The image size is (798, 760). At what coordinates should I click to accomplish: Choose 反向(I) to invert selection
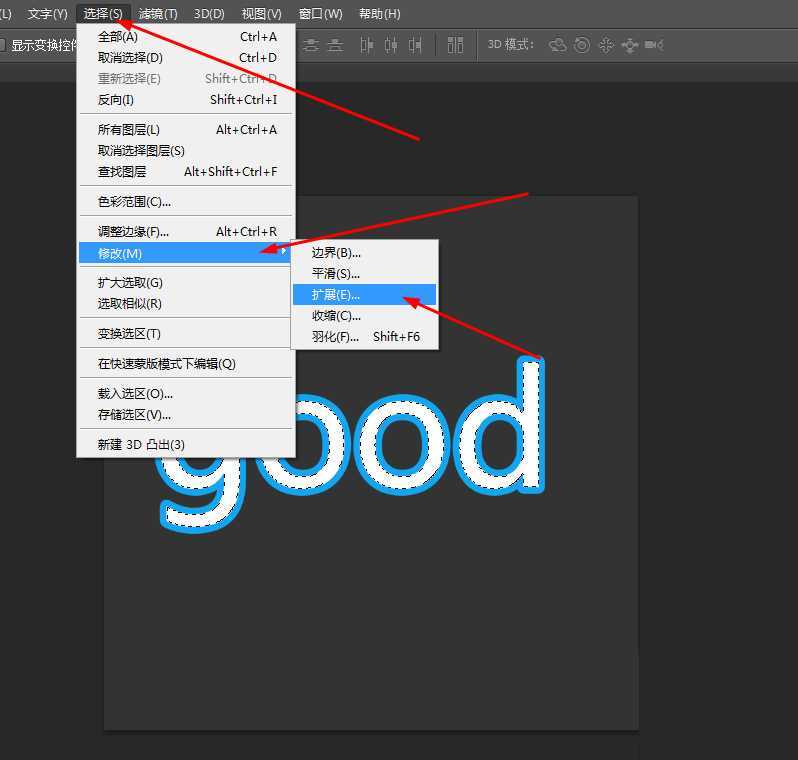[116, 99]
